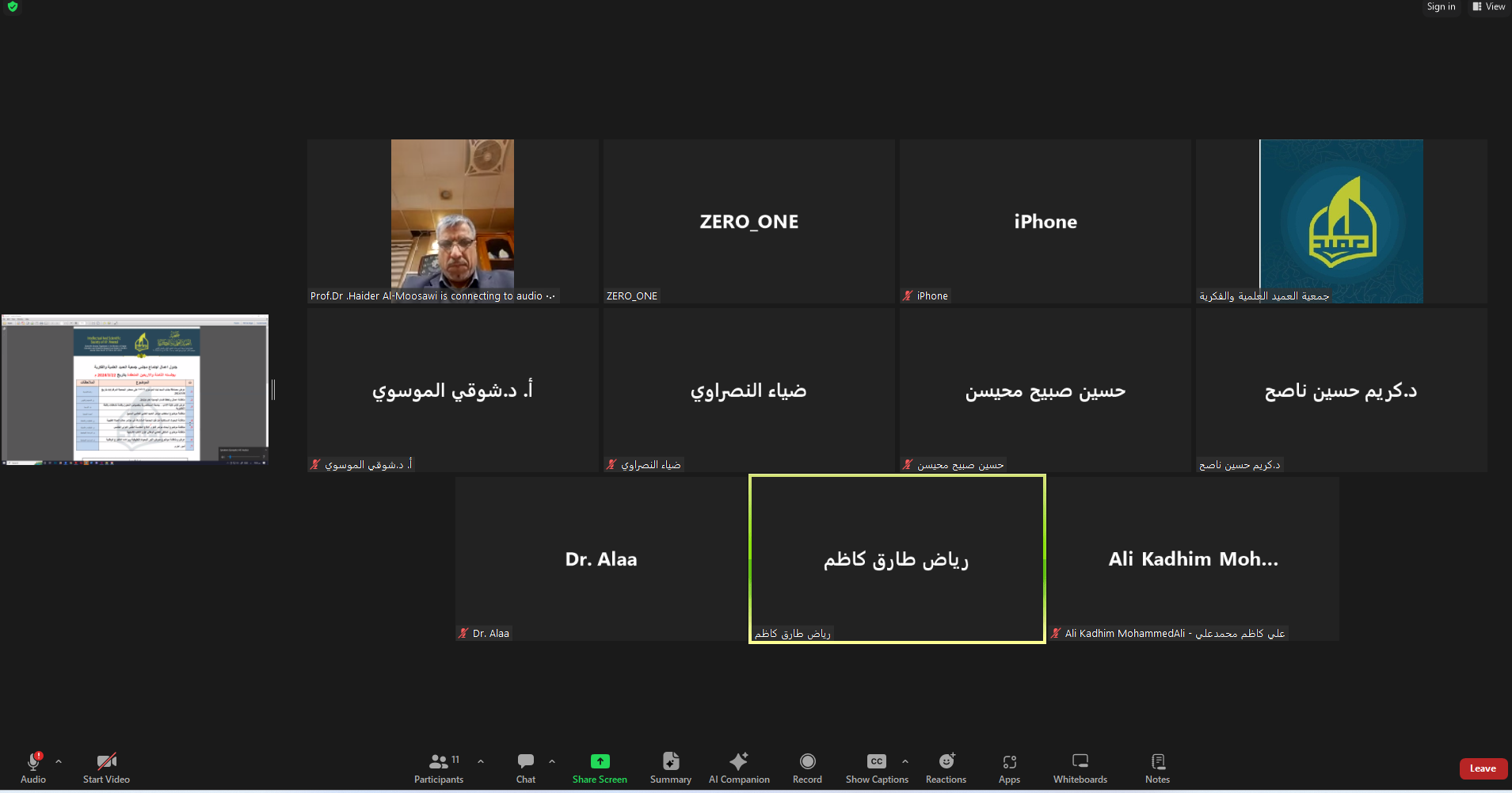Open the Notes tool

click(x=1157, y=762)
